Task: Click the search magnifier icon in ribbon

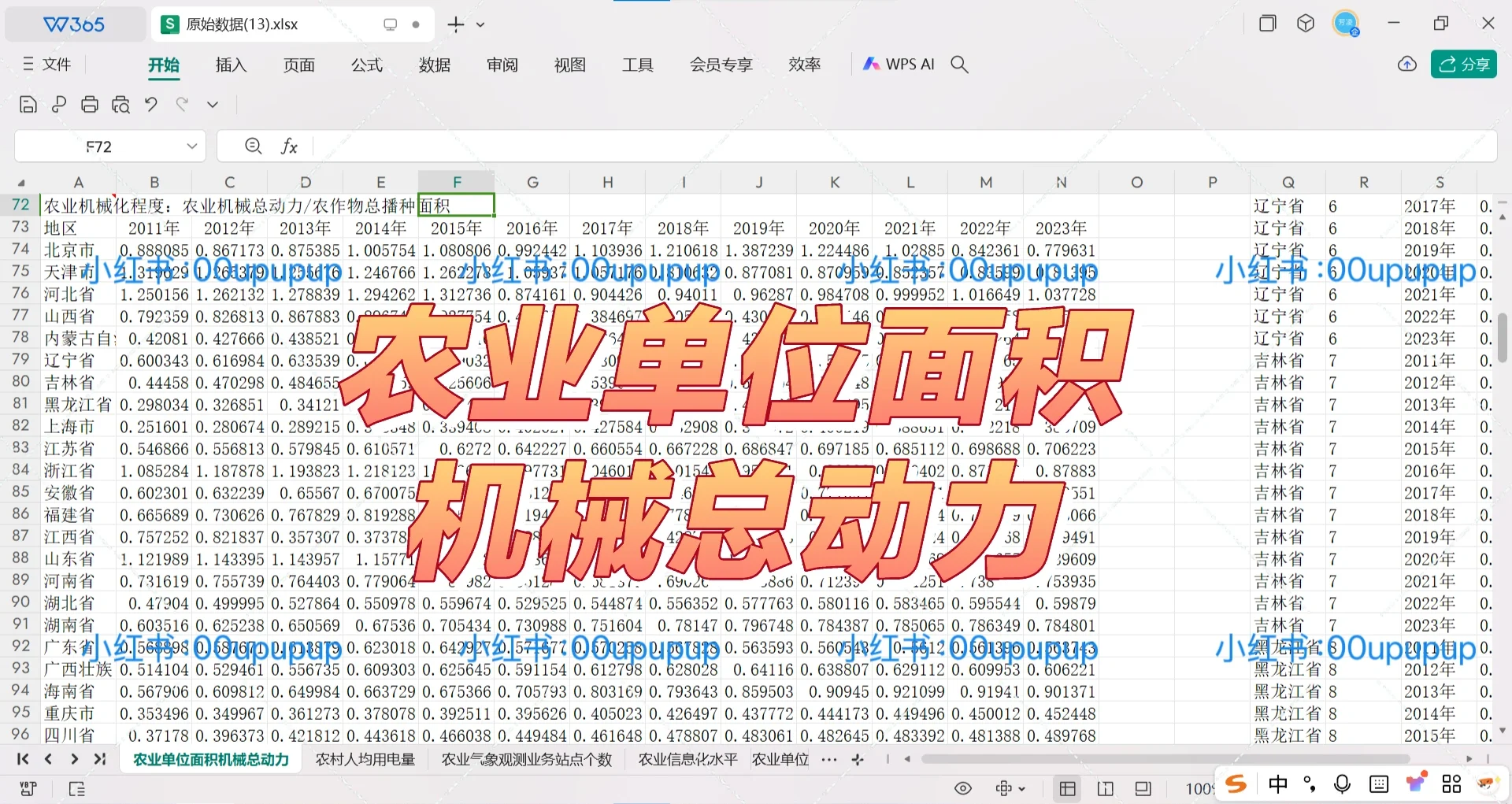Action: tap(959, 65)
